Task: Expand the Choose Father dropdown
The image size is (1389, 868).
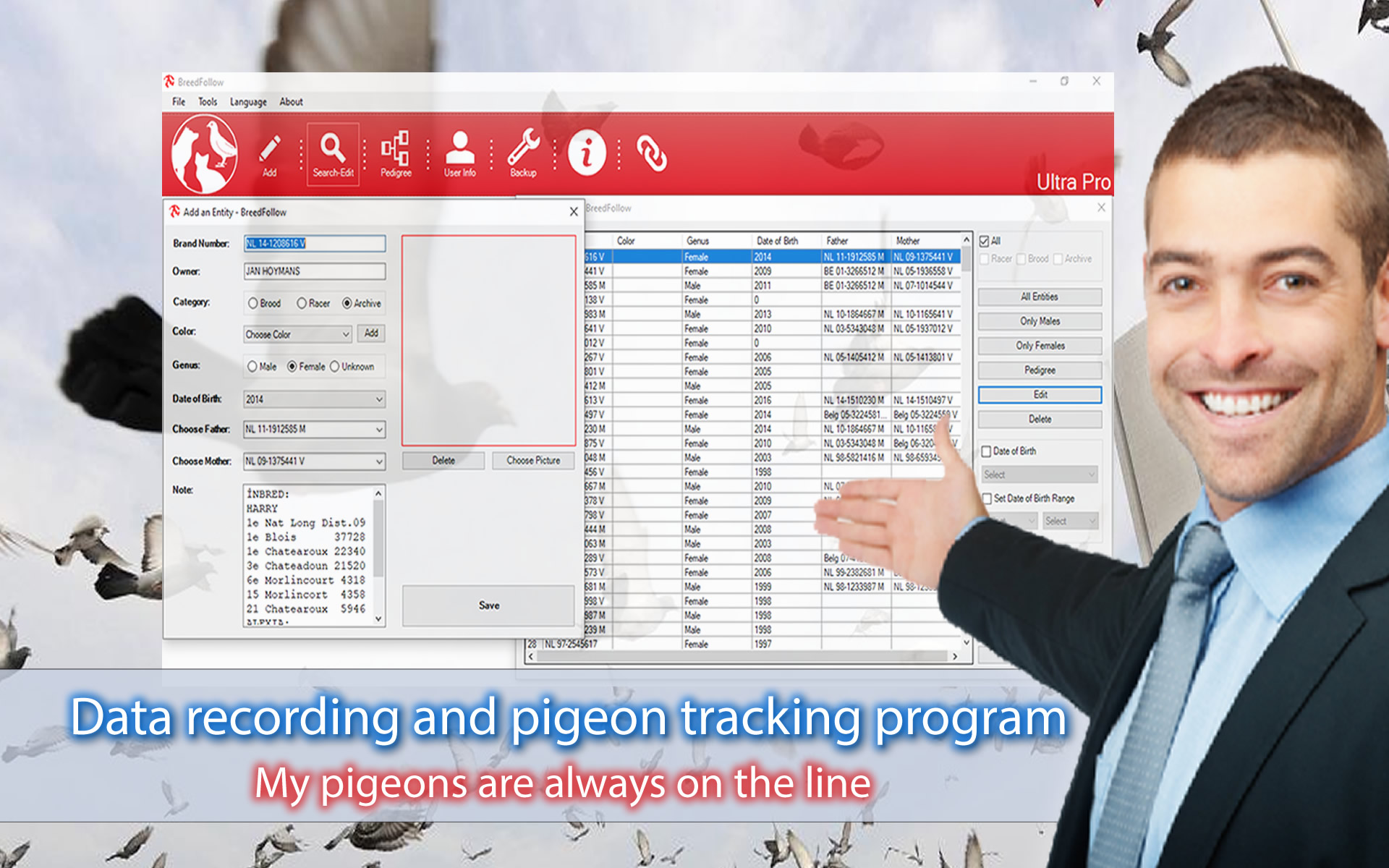Action: click(x=379, y=430)
